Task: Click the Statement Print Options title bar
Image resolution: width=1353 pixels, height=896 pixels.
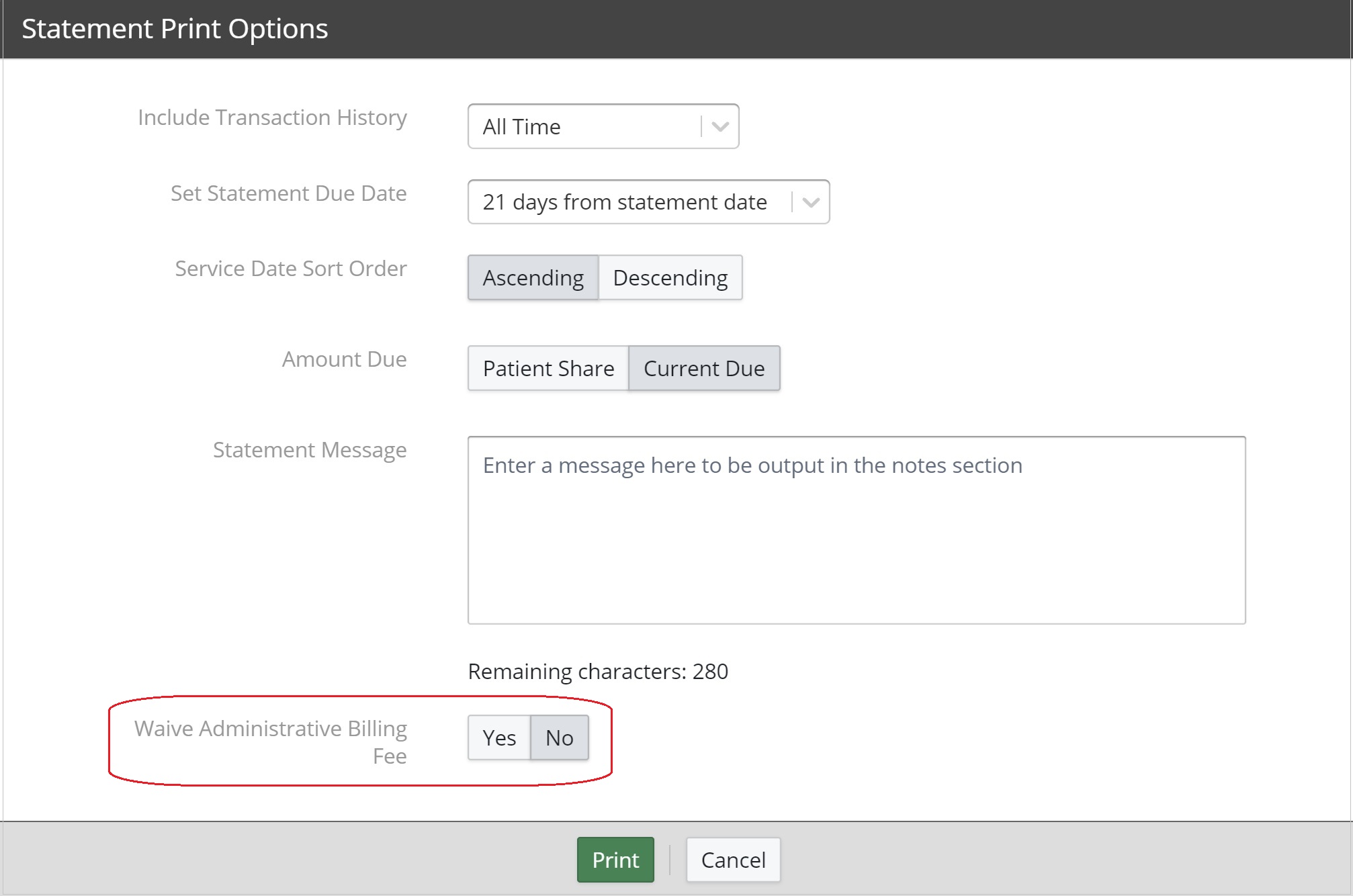Action: pos(175,29)
